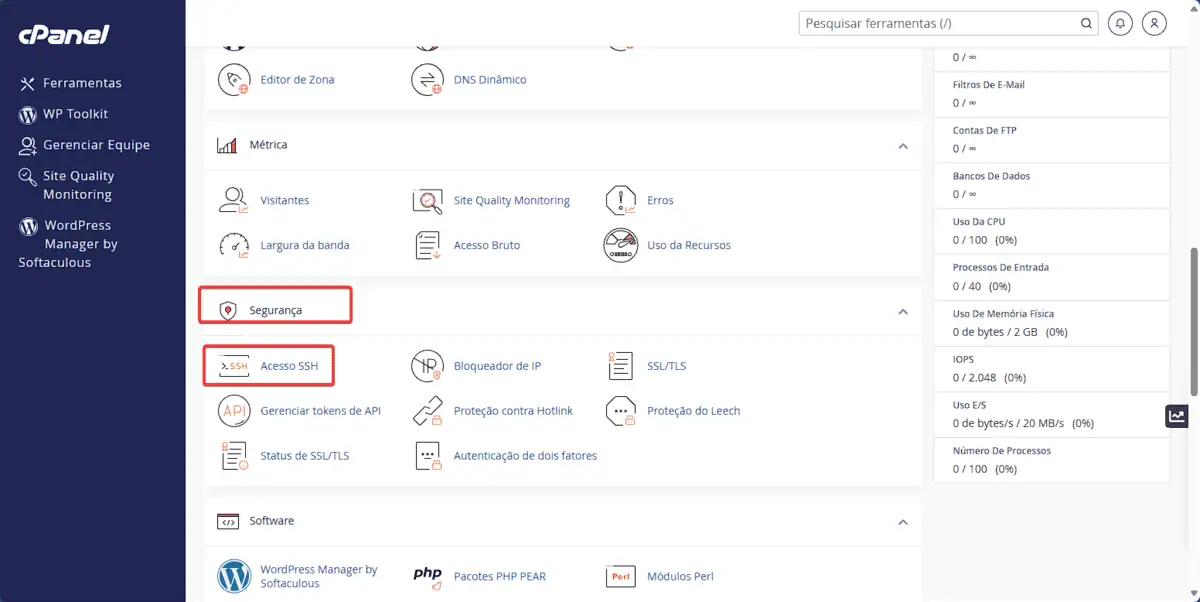Collapse the Software section
Screen dimensions: 1200x602
coord(903,522)
